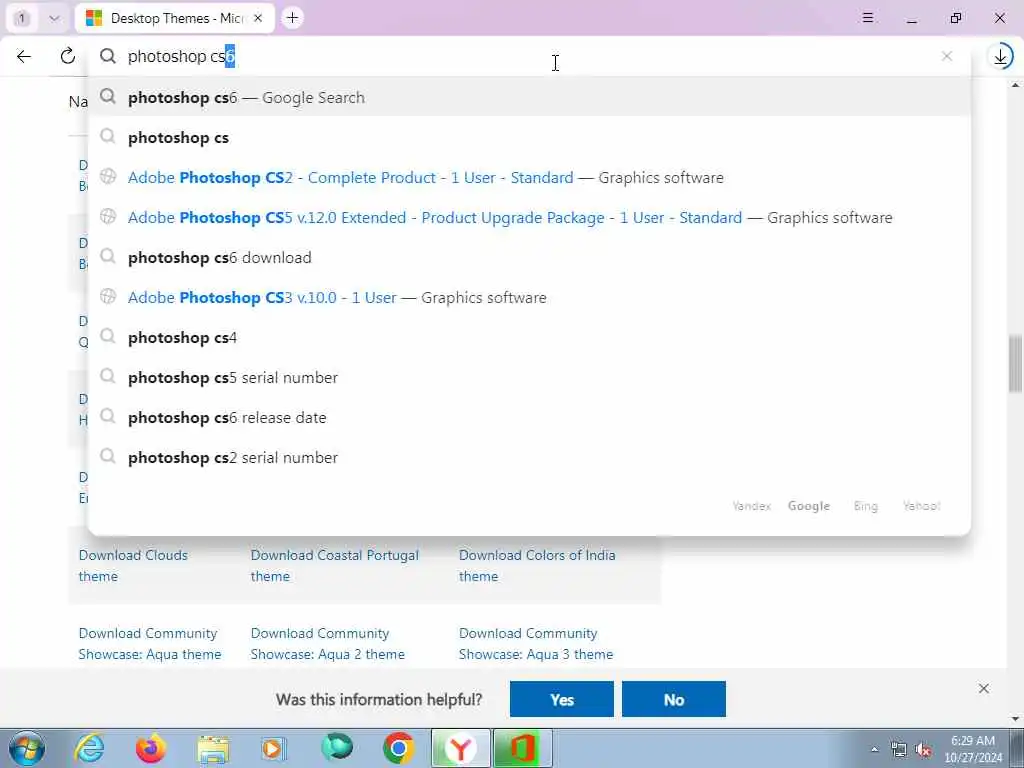This screenshot has width=1024, height=768.
Task: Click the scrollbar up arrow
Action: 1016,85
